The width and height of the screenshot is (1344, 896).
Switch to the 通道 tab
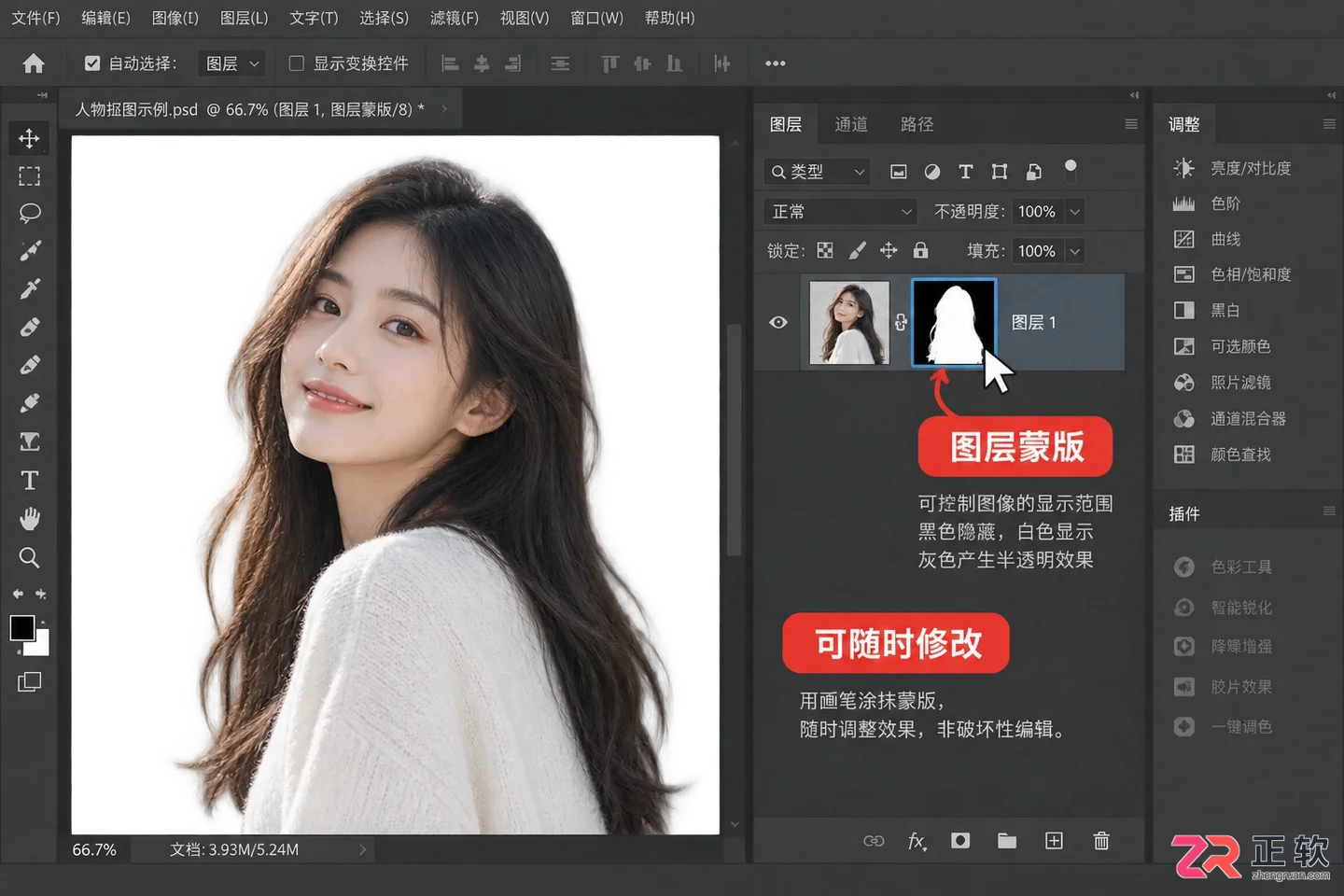(x=851, y=124)
